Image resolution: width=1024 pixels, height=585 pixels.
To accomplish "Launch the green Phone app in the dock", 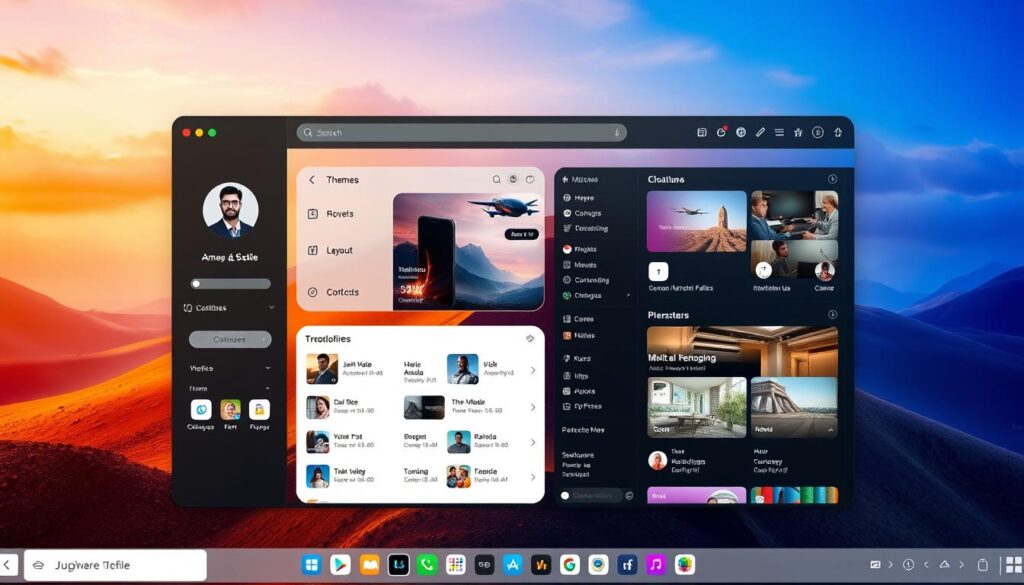I will (x=427, y=565).
